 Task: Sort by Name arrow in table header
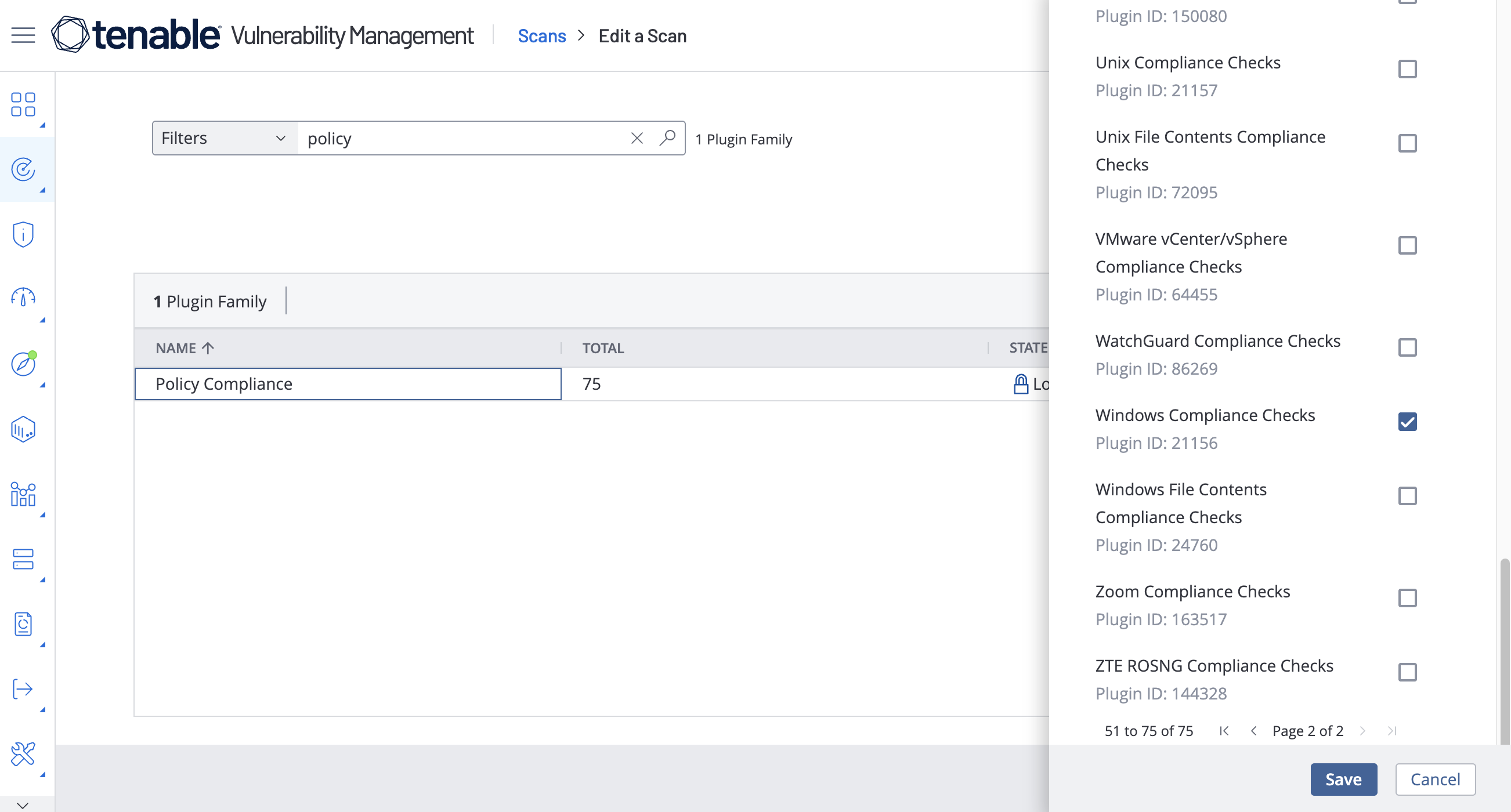pos(208,347)
